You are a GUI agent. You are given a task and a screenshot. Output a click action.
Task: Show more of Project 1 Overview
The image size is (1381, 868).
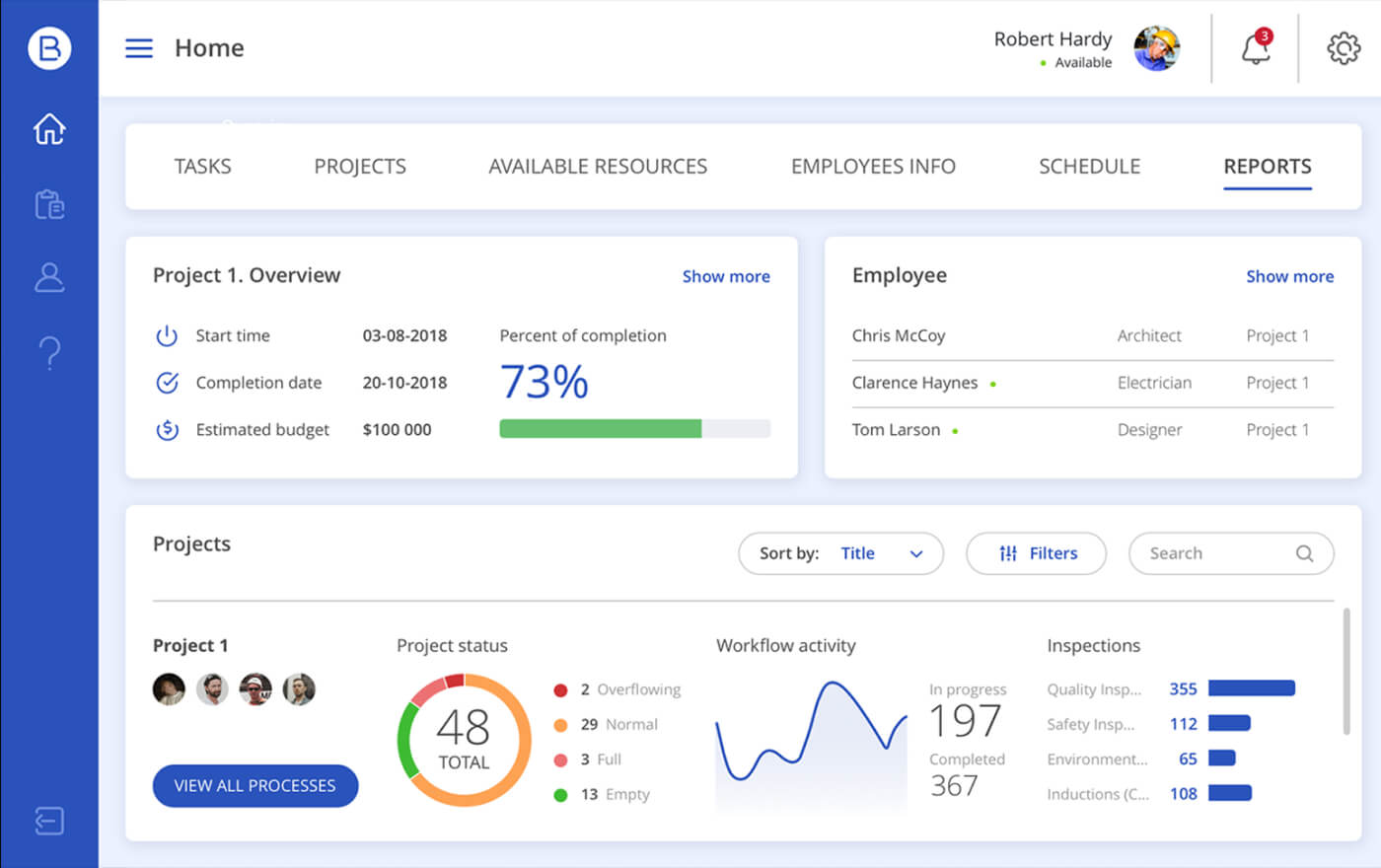[726, 276]
